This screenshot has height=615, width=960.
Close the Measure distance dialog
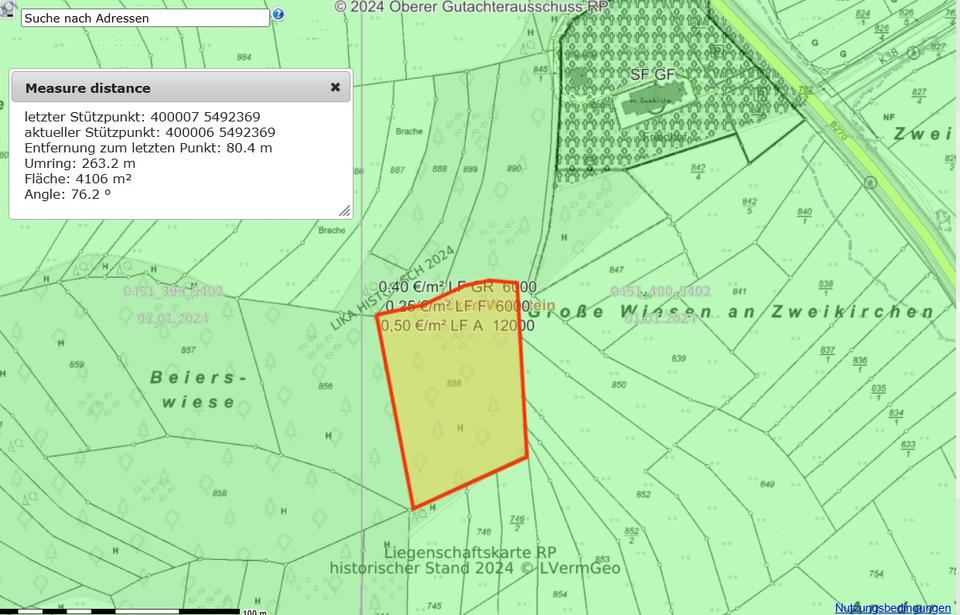coord(335,87)
